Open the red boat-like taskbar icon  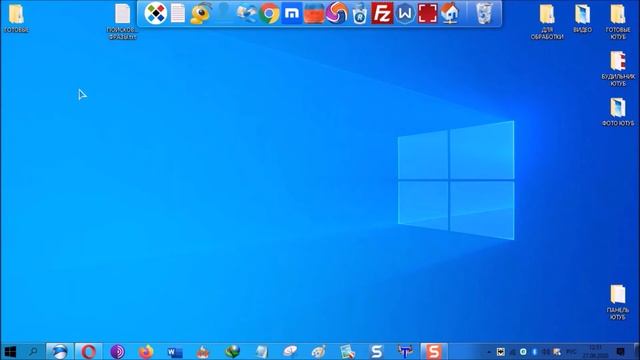203,351
